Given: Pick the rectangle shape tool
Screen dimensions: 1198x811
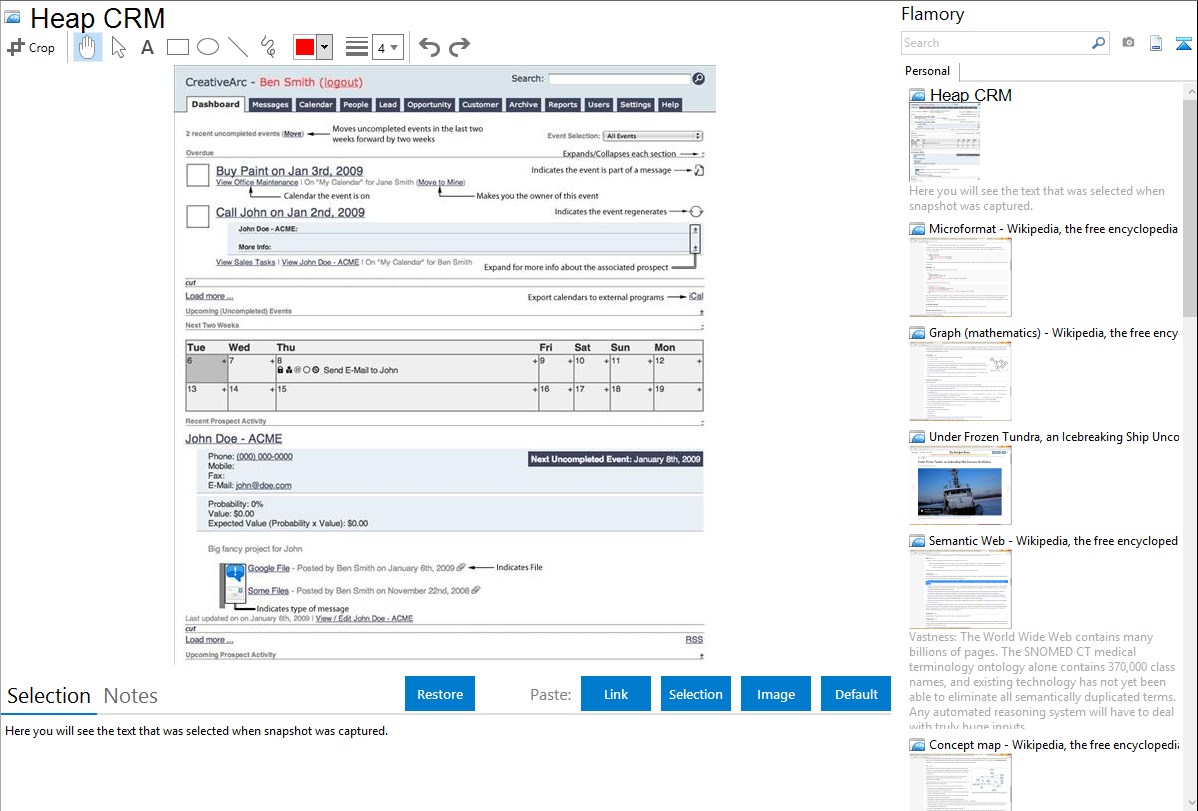Looking at the screenshot, I should click(x=178, y=47).
